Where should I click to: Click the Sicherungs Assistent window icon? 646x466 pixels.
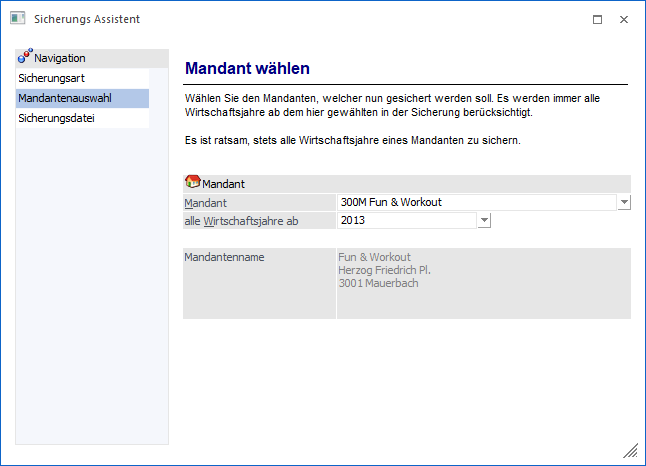click(17, 18)
